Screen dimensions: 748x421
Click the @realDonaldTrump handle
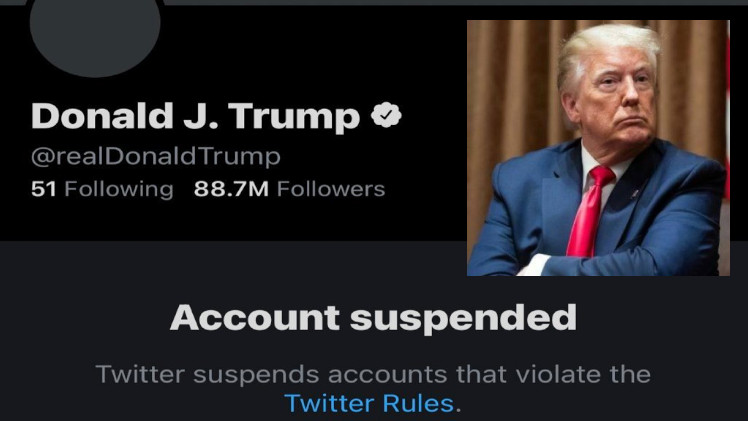pyautogui.click(x=156, y=156)
